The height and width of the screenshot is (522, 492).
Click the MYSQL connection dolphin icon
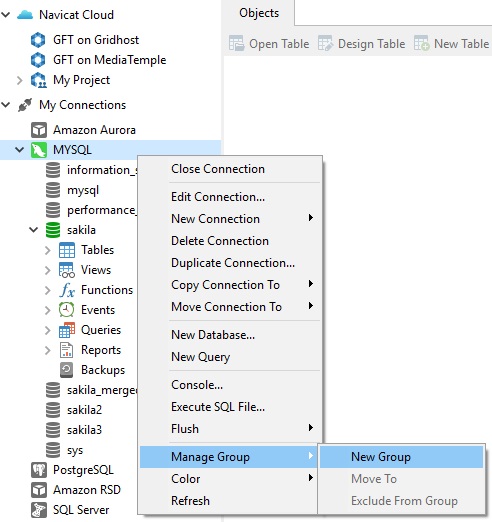(x=39, y=150)
